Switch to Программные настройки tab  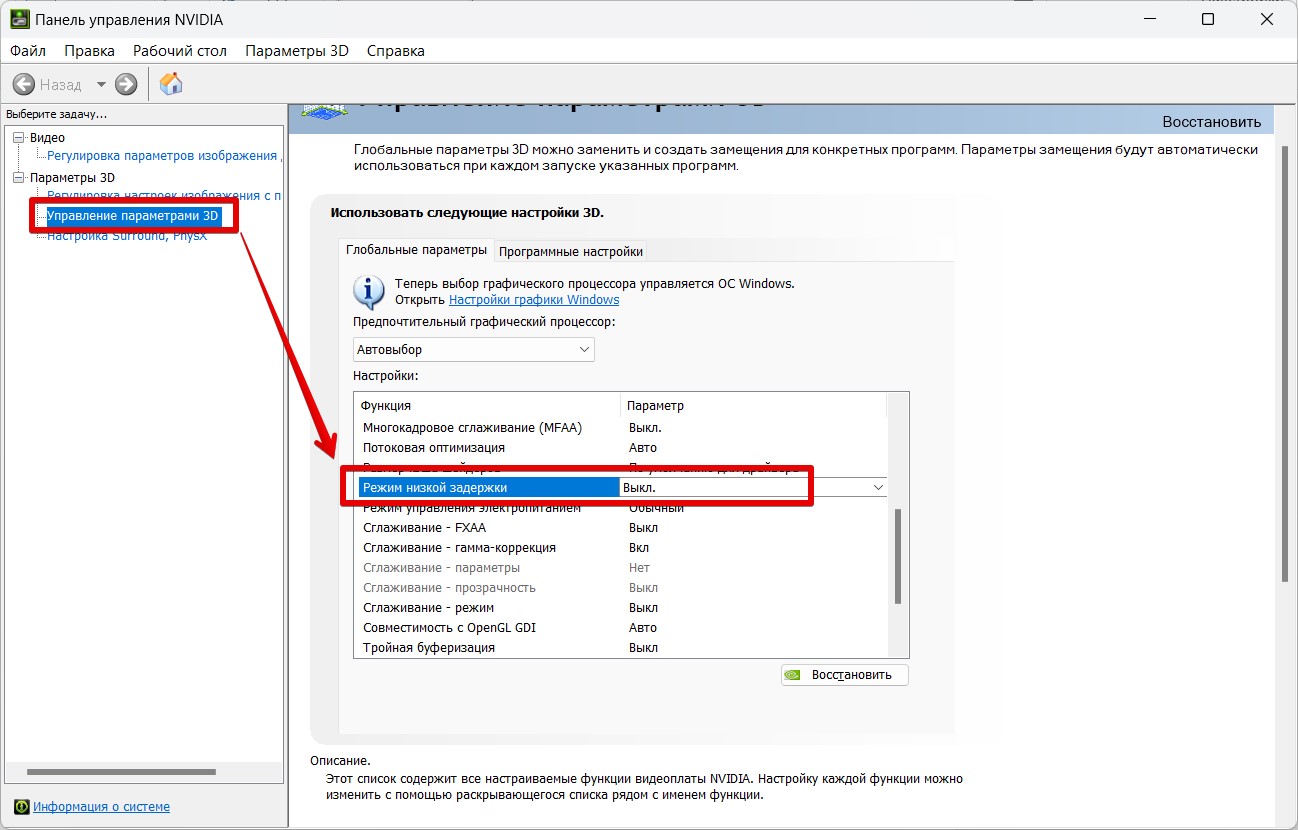(x=571, y=251)
